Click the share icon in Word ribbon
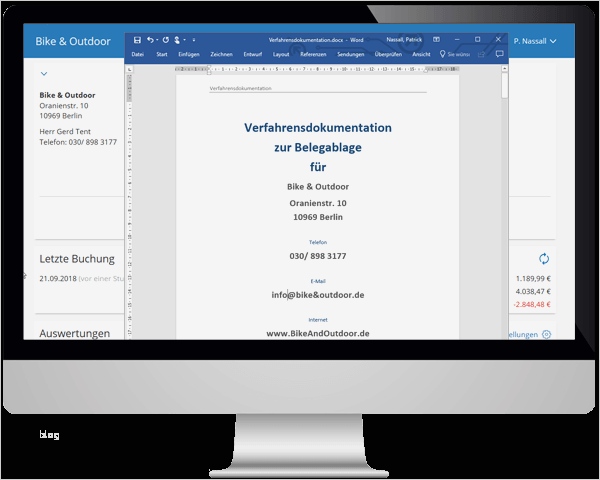The width and height of the screenshot is (600, 480). pyautogui.click(x=481, y=54)
